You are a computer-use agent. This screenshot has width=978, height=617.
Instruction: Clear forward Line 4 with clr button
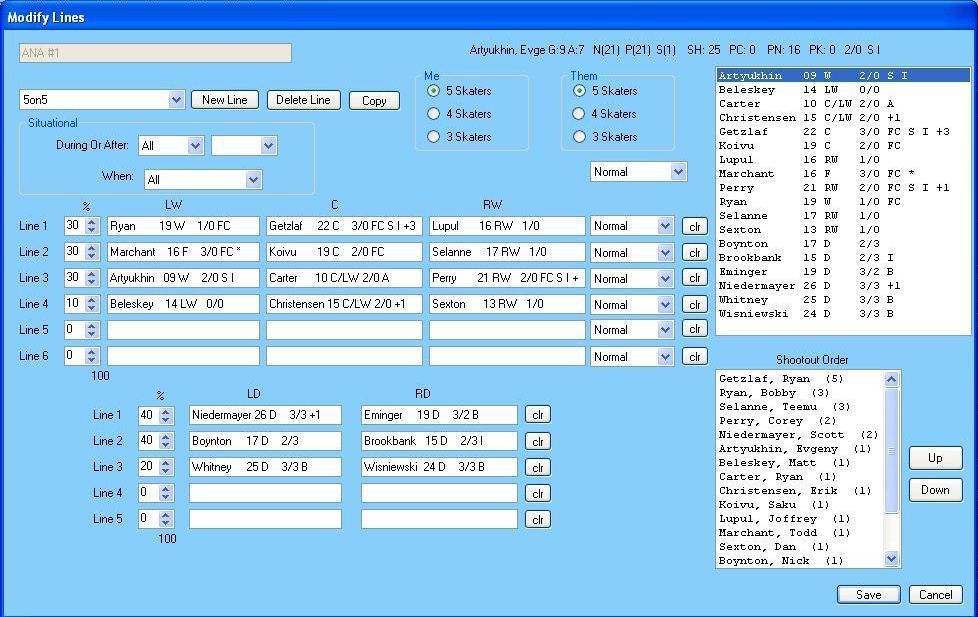pyautogui.click(x=694, y=305)
